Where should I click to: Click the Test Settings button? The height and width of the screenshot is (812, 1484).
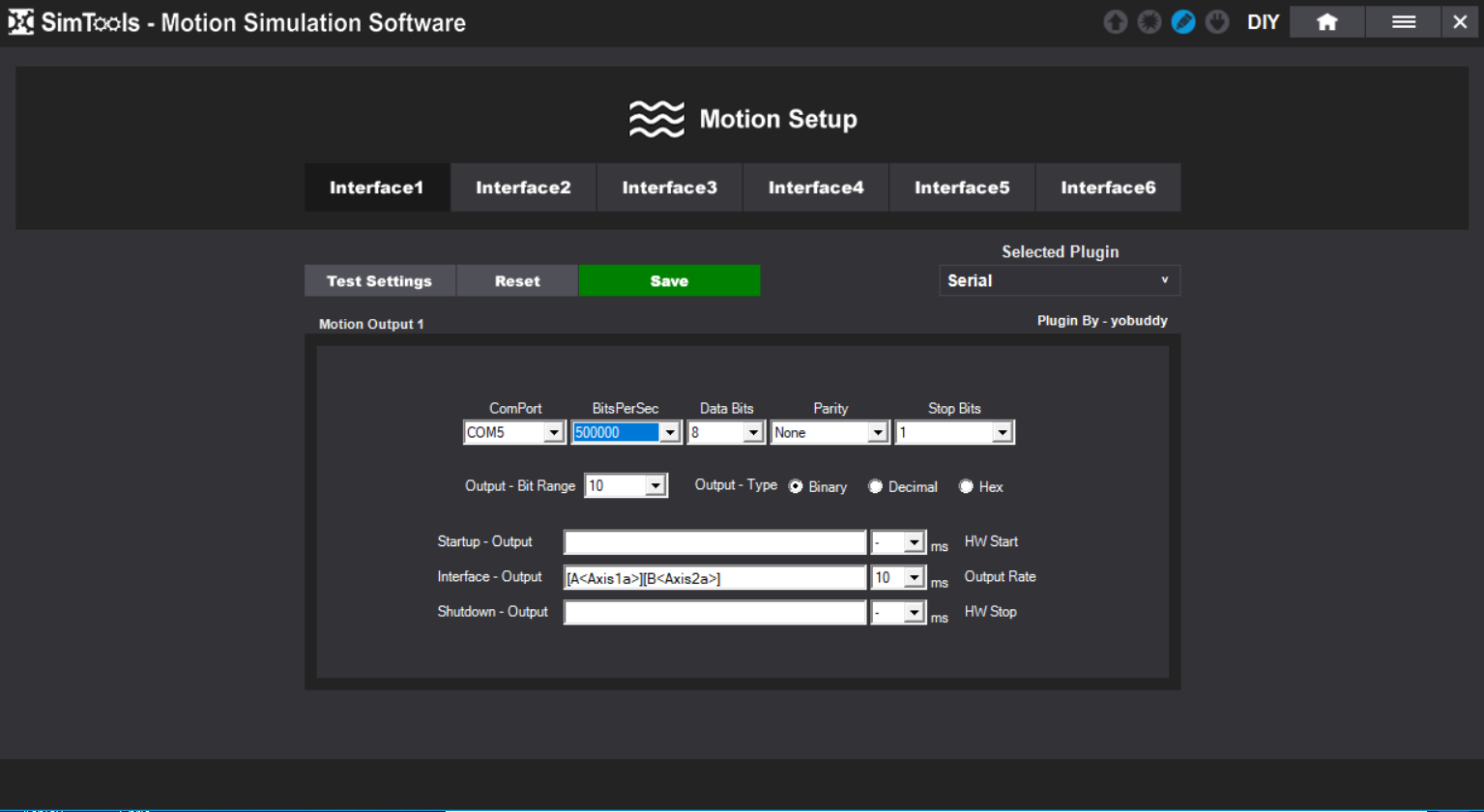point(379,281)
